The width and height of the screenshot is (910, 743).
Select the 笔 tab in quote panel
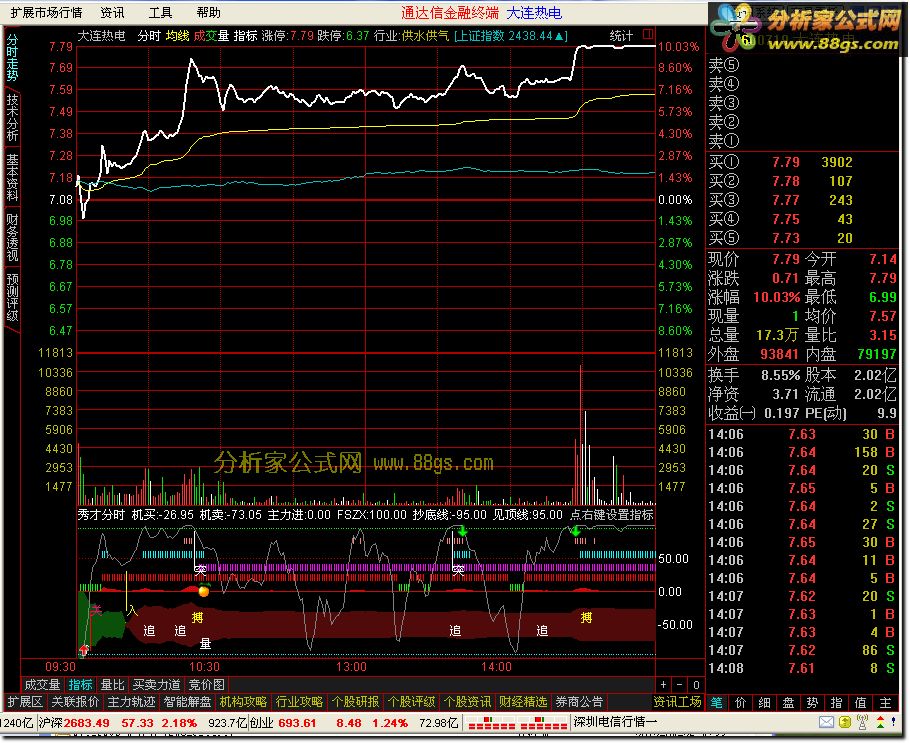[x=717, y=702]
